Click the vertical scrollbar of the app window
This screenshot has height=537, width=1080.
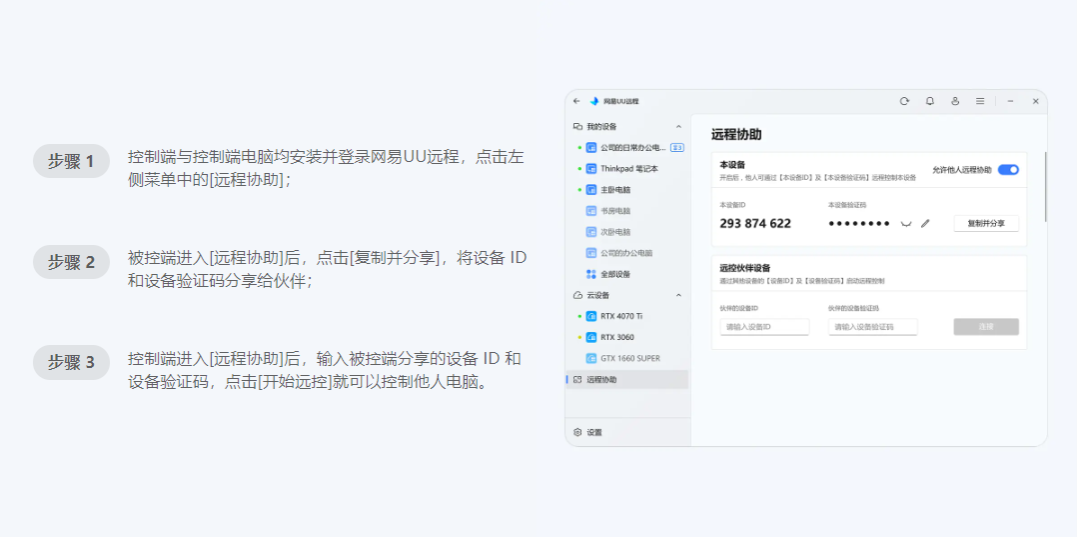click(1045, 186)
